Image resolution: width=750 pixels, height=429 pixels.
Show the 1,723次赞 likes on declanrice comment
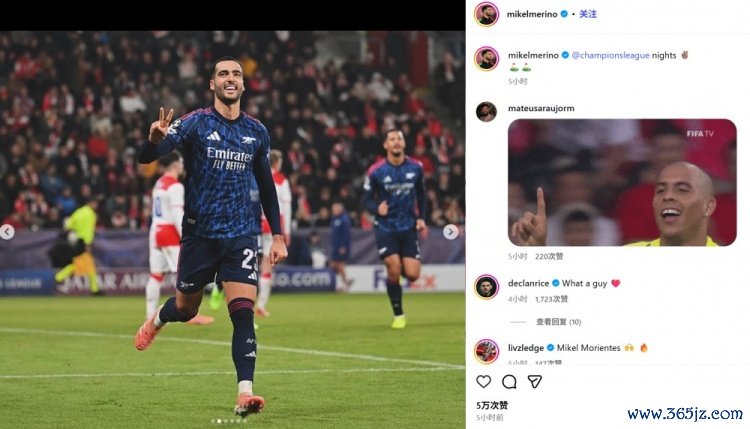pos(551,299)
